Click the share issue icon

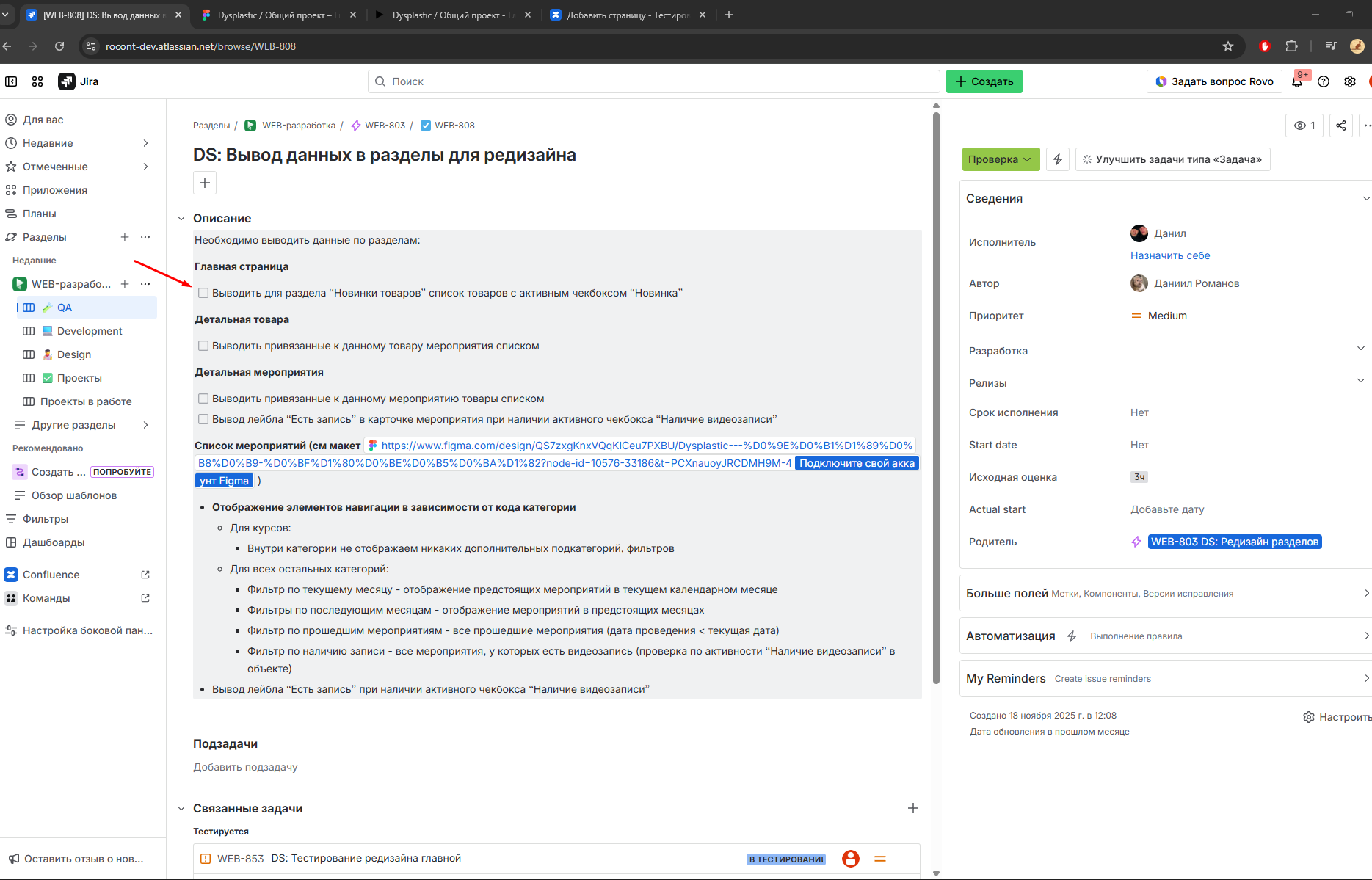coord(1340,126)
